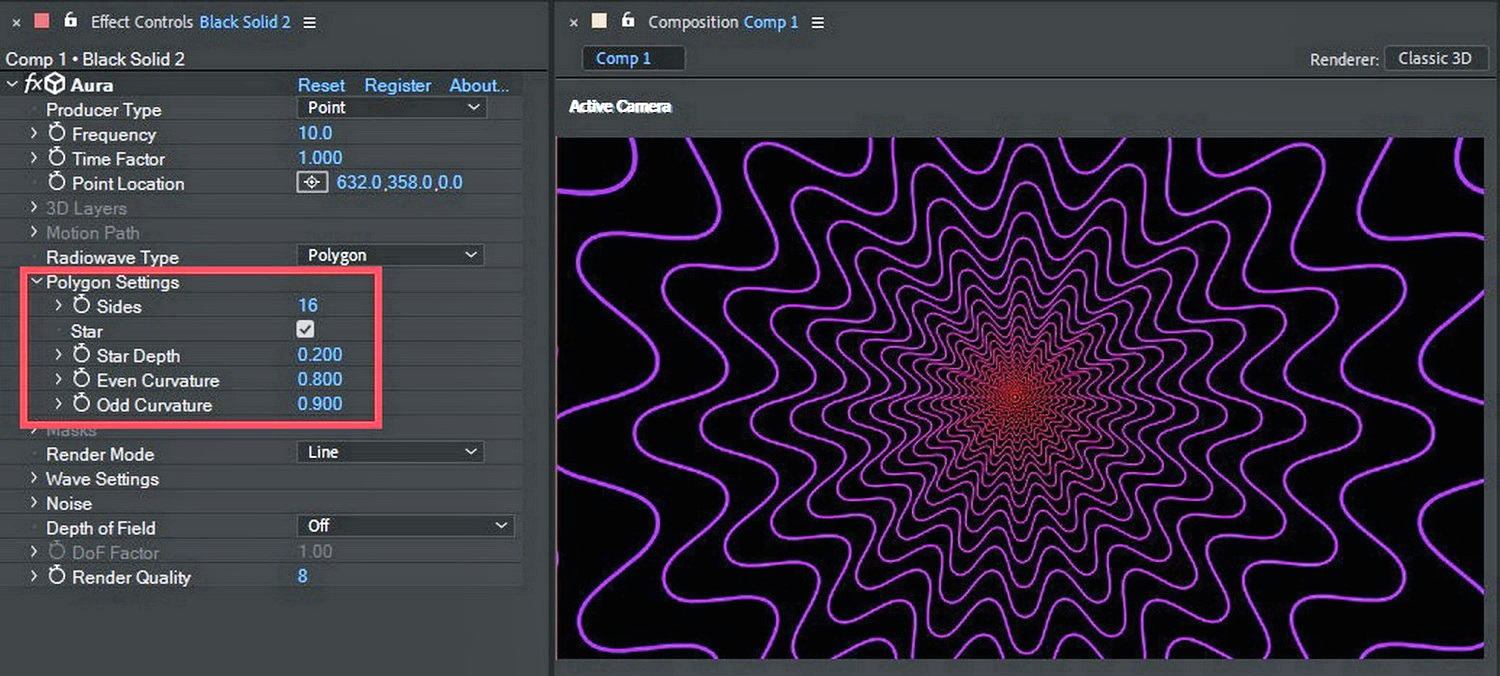Click the radiowave preview in the composition viewer
Viewport: 1500px width, 676px height.
pyautogui.click(x=1020, y=398)
